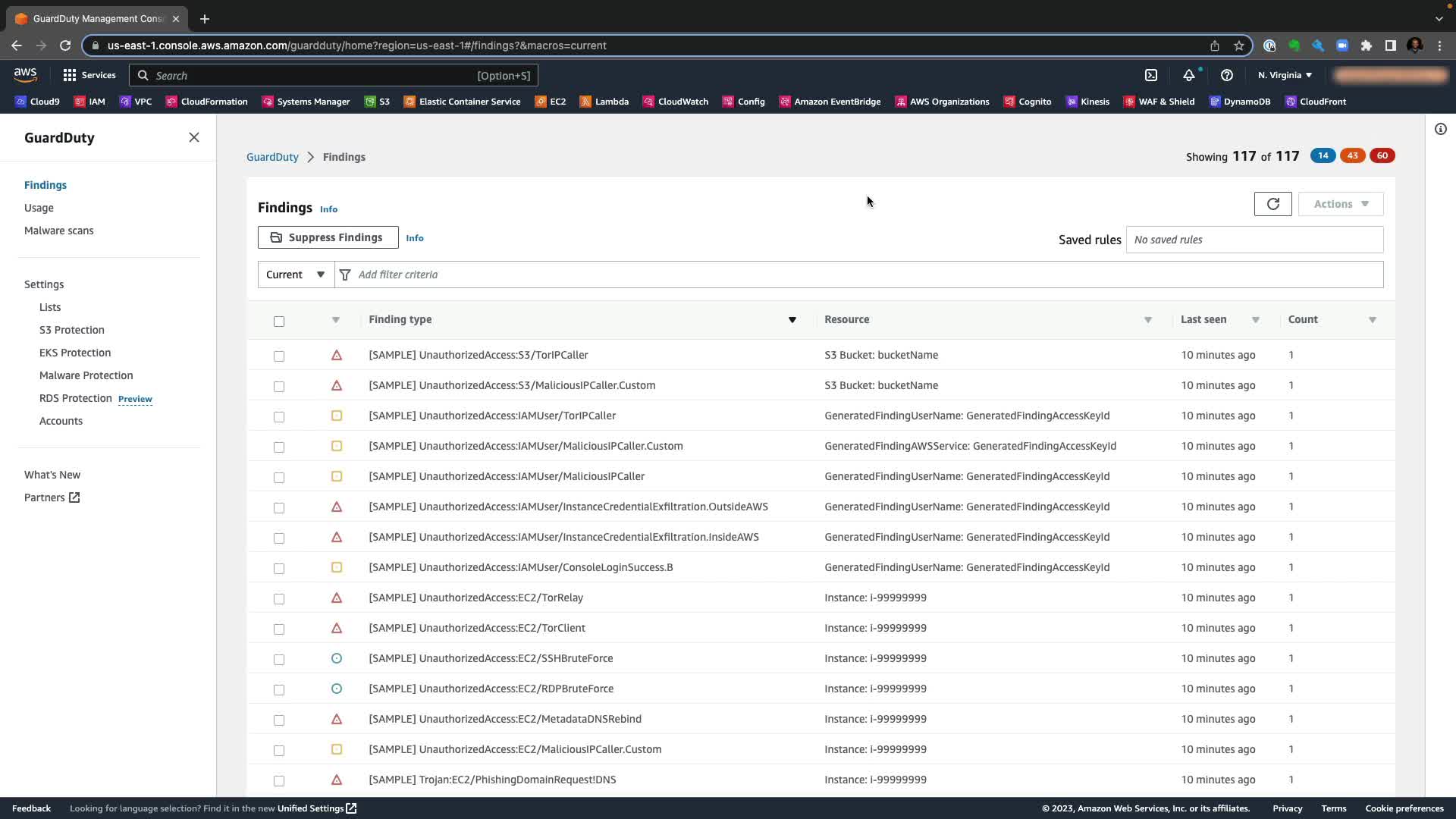
Task: Click the help question mark icon
Action: tap(1226, 75)
